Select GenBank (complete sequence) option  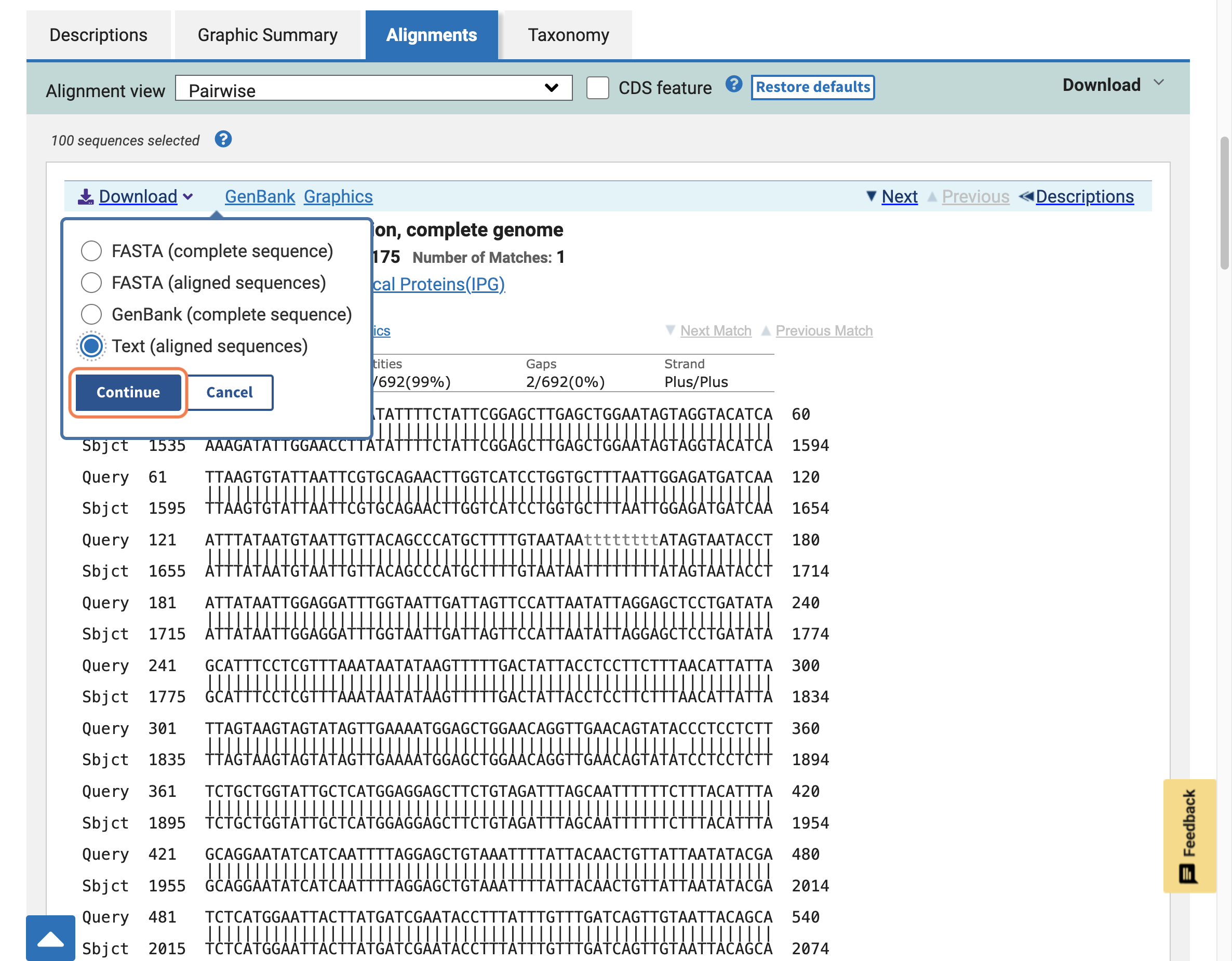coord(91,314)
